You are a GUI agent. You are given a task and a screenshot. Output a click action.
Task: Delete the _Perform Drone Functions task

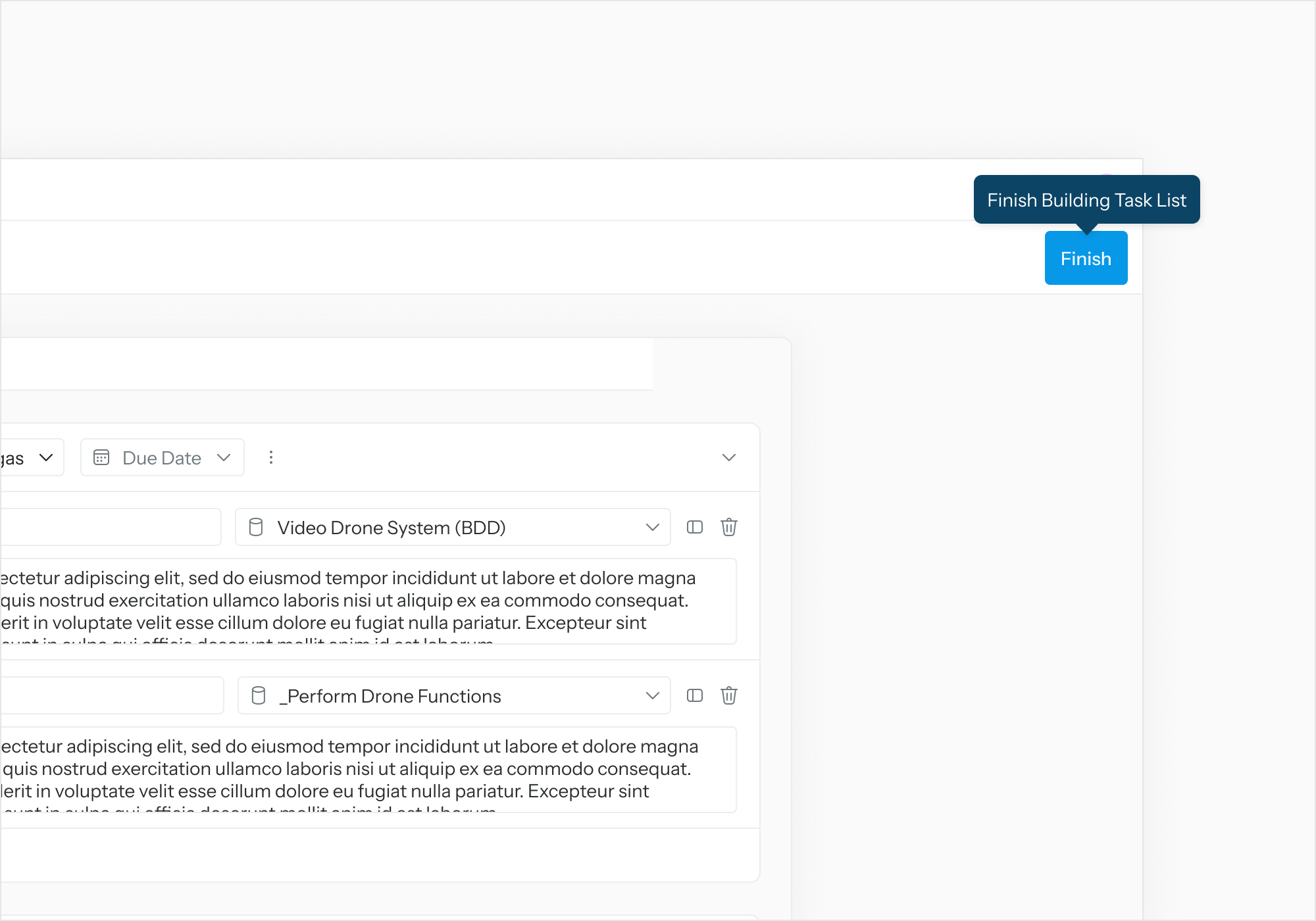coord(728,696)
